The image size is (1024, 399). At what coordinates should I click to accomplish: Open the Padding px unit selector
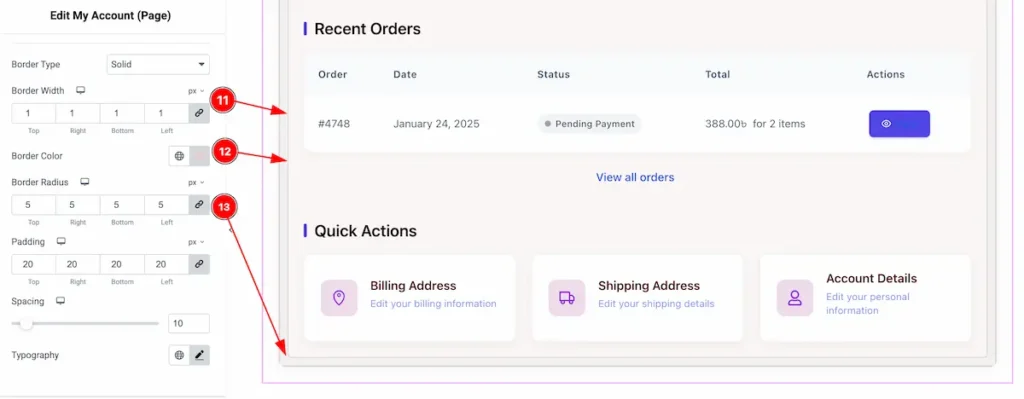(x=196, y=242)
